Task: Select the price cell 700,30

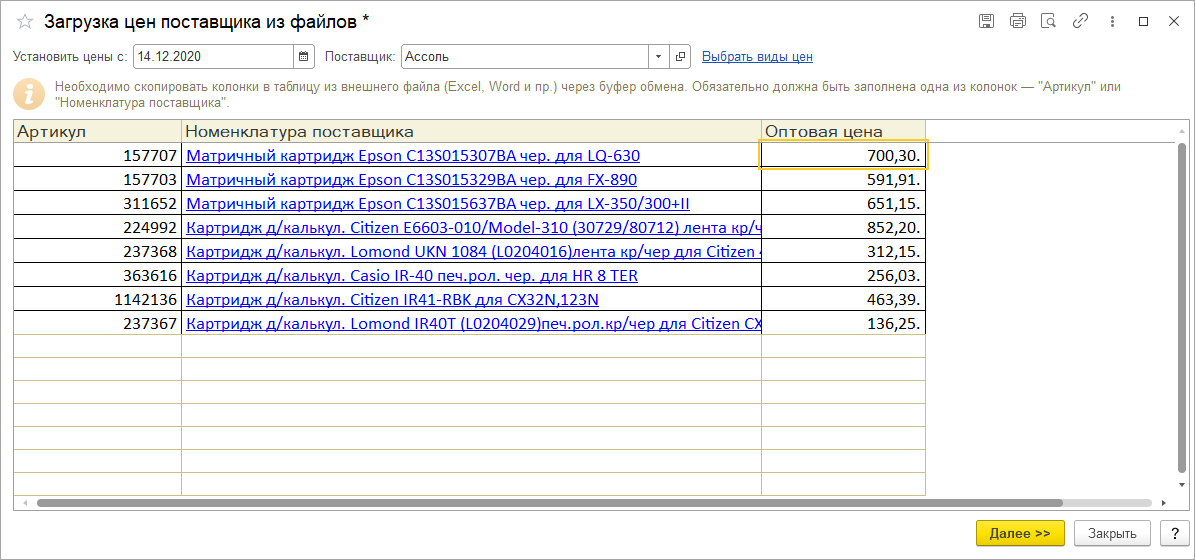Action: click(x=843, y=156)
